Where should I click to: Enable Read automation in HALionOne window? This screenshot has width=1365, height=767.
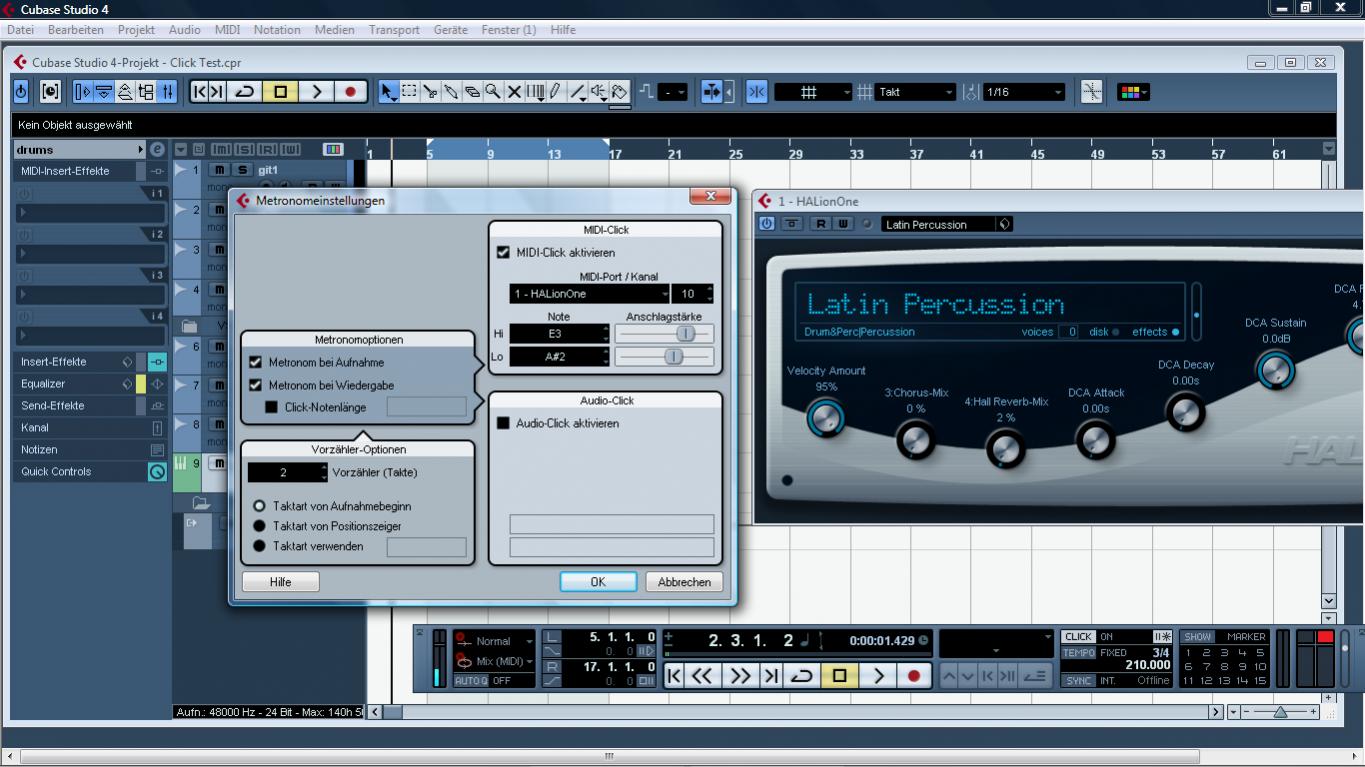(x=821, y=224)
